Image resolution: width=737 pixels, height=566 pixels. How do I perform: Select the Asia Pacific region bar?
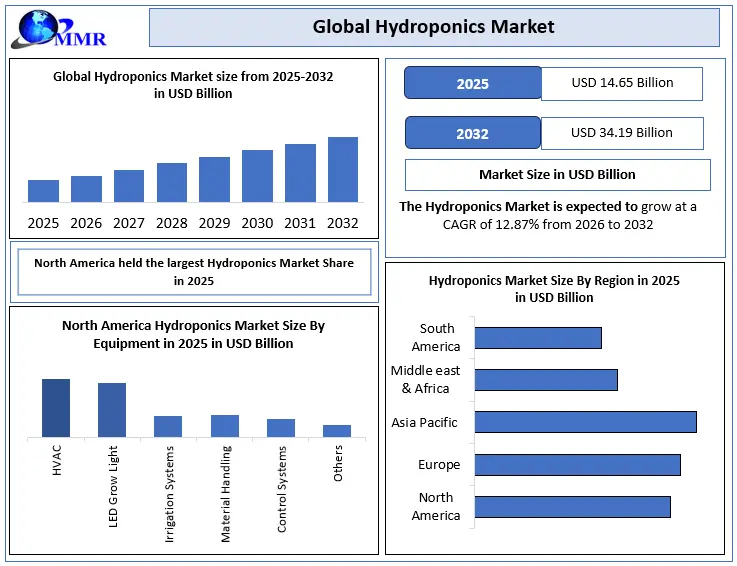click(585, 422)
